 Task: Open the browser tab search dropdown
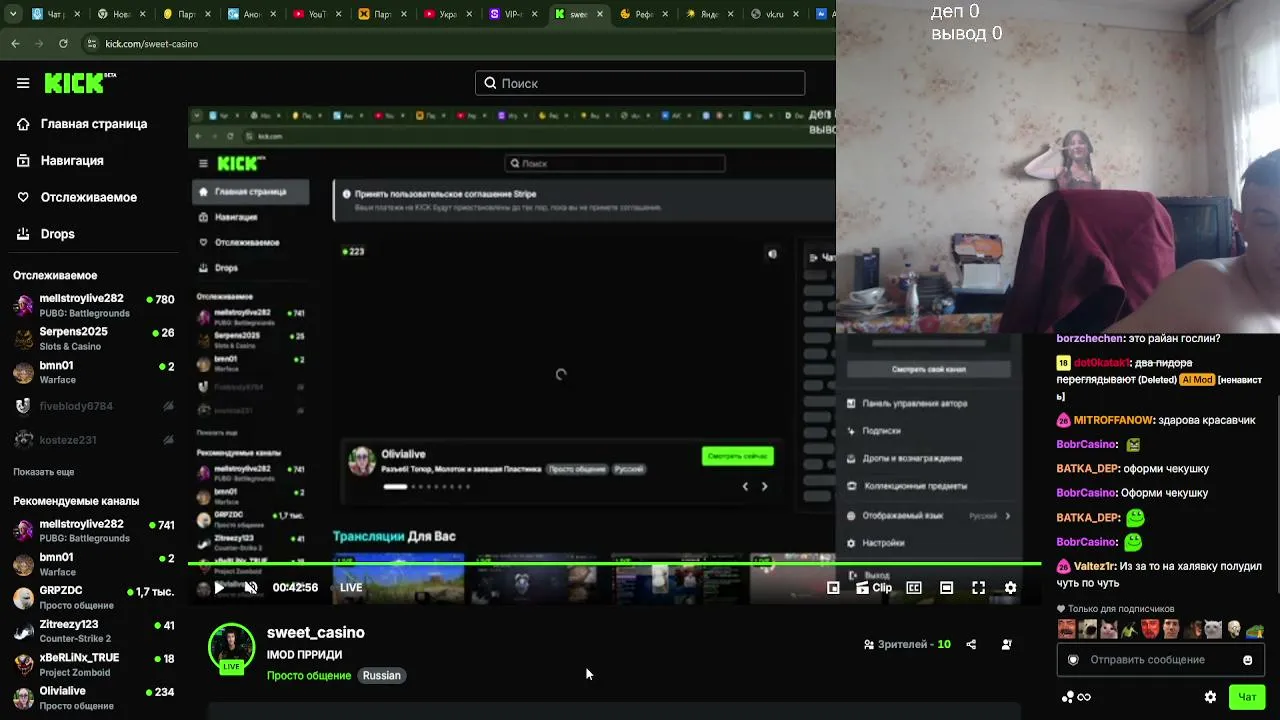click(x=11, y=14)
